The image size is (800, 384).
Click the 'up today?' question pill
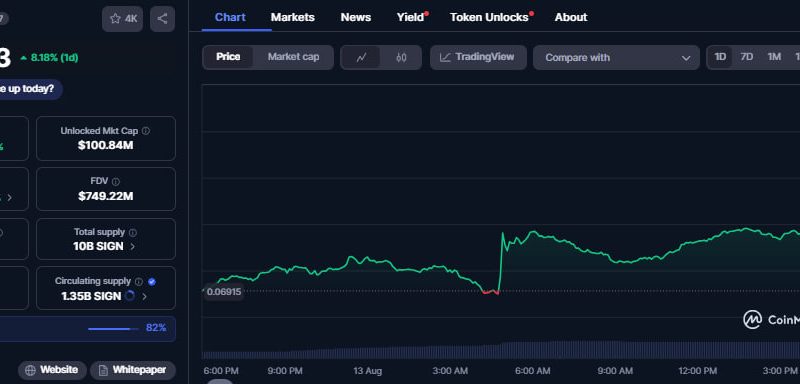point(31,89)
